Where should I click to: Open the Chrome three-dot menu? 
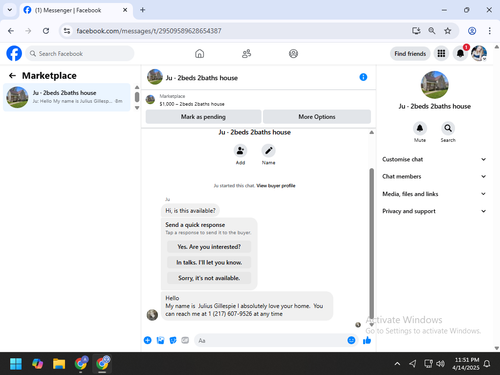pyautogui.click(x=489, y=31)
